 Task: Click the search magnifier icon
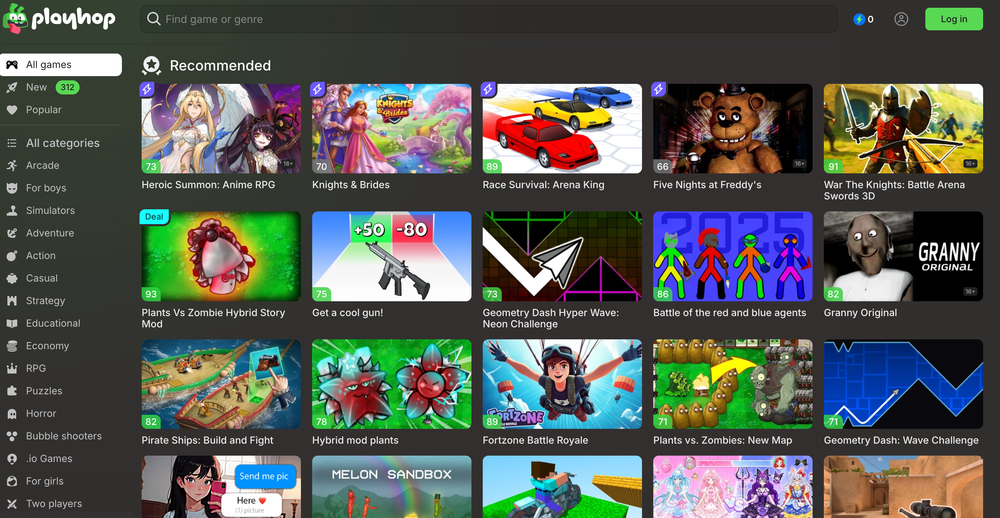coord(154,19)
